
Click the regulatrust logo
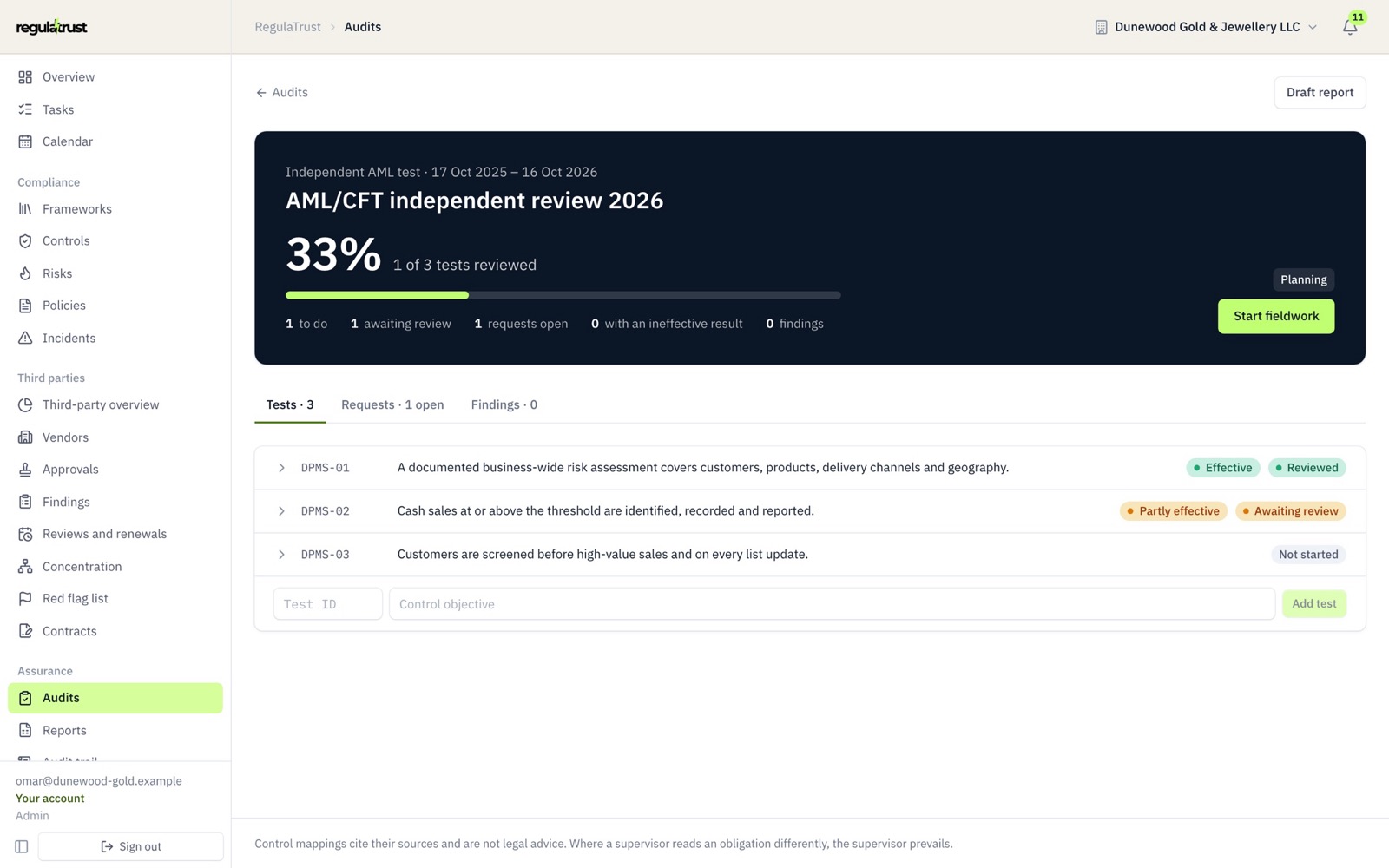[x=51, y=27]
